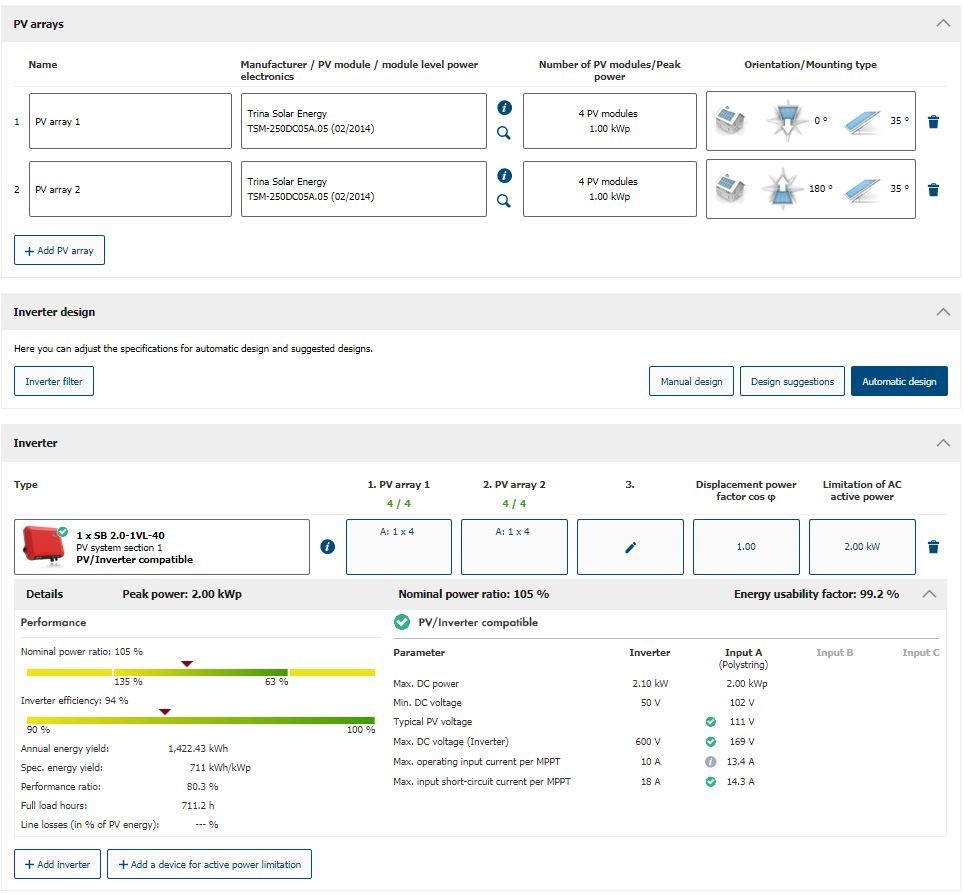
Task: Click the Automatic design button
Action: pos(898,381)
